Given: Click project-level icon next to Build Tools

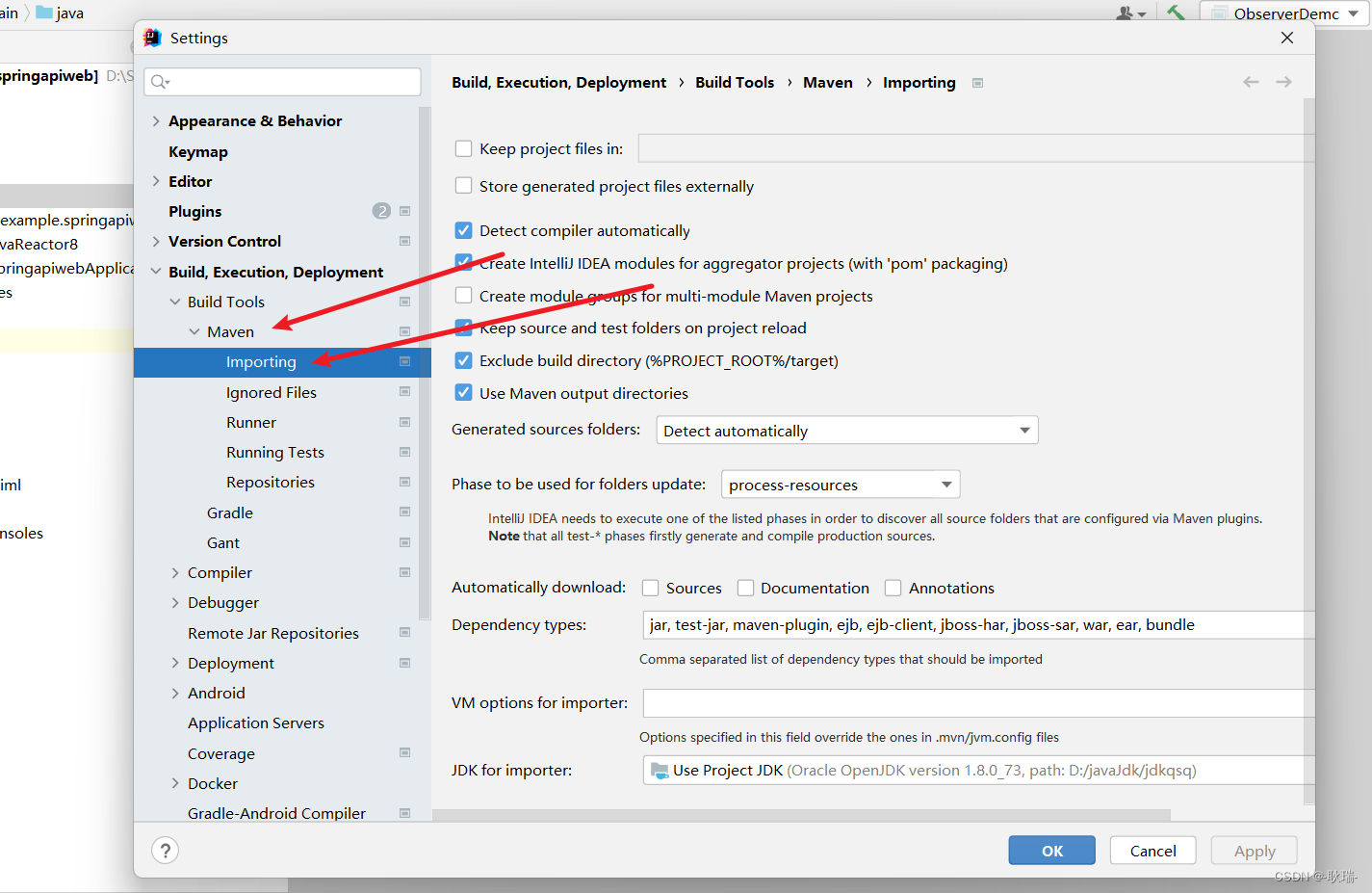Looking at the screenshot, I should pyautogui.click(x=404, y=302).
